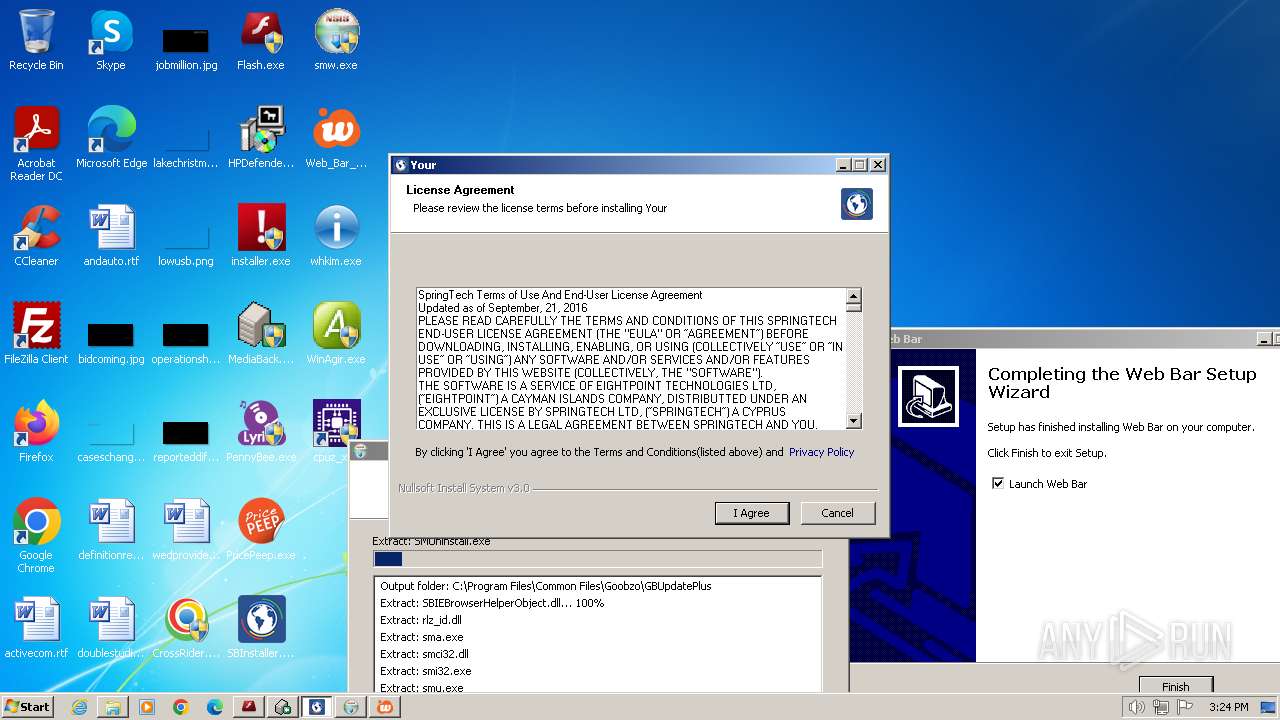Select the definitionre document icon
This screenshot has width=1280, height=720.
[x=111, y=530]
